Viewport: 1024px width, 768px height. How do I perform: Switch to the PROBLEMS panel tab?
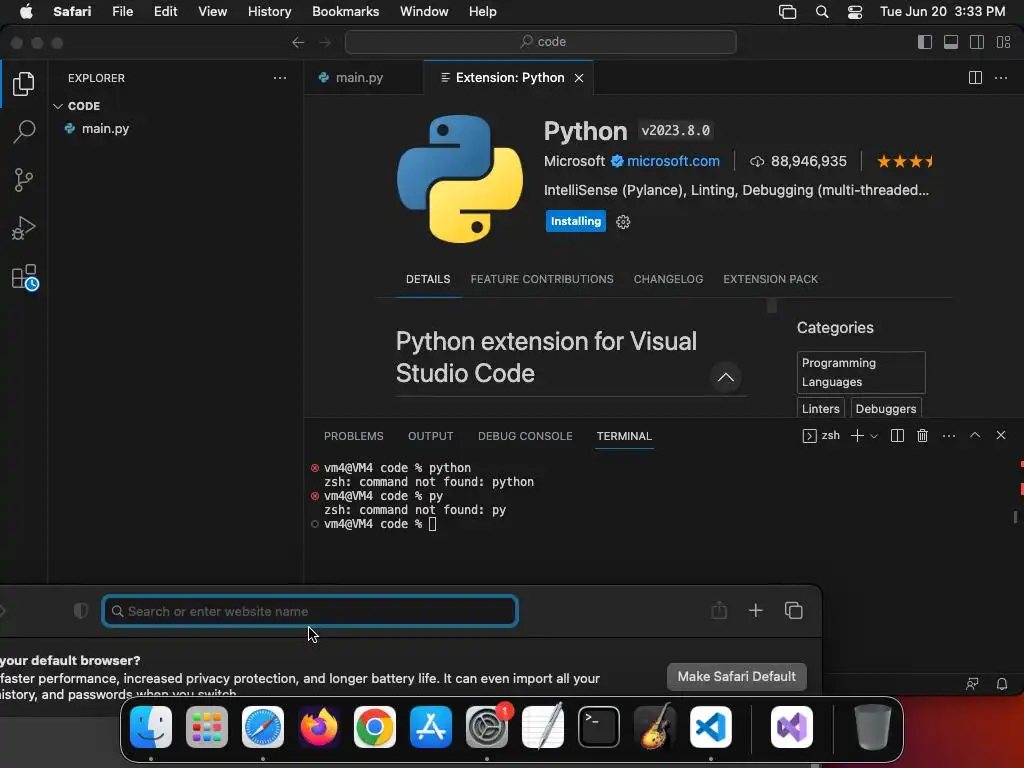353,436
